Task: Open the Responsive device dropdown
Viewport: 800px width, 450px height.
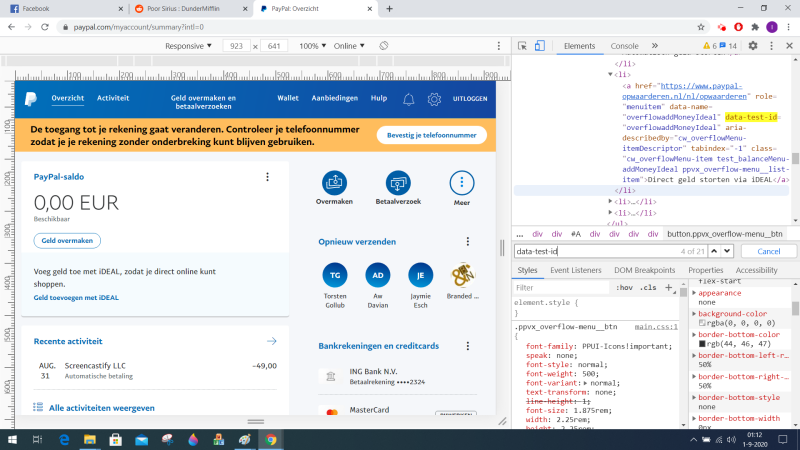Action: (x=188, y=46)
